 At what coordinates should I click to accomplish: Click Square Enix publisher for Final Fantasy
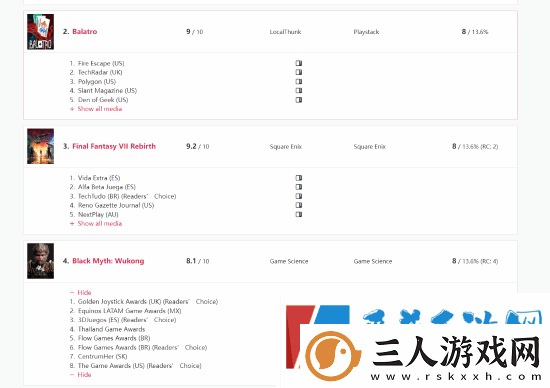tap(370, 147)
